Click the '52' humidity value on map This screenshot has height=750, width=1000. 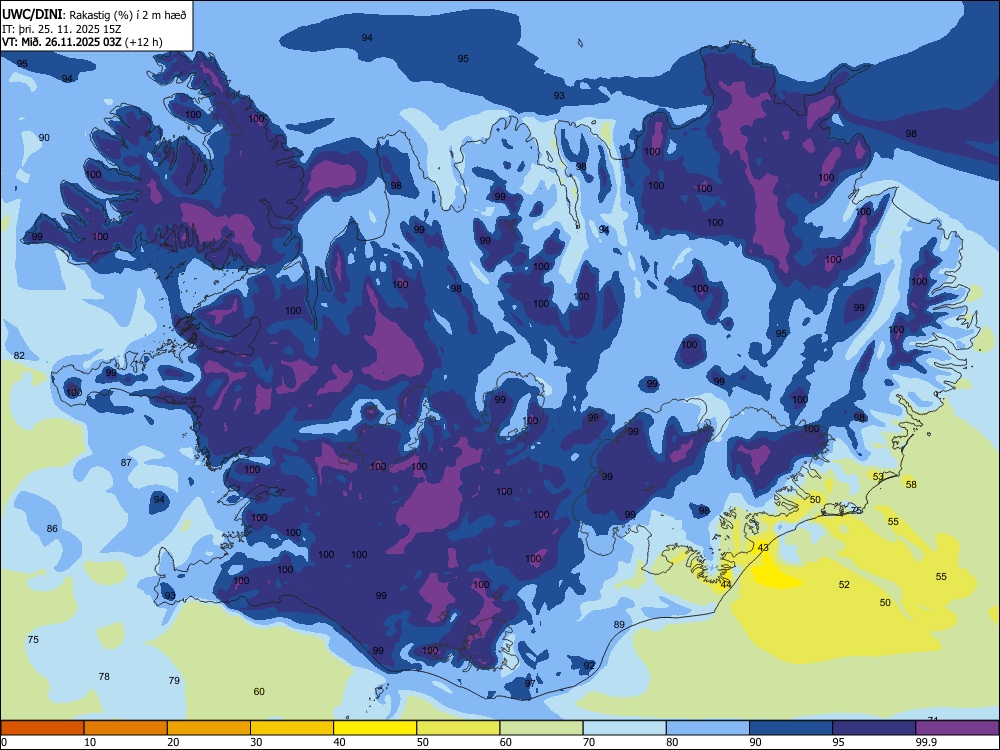844,584
